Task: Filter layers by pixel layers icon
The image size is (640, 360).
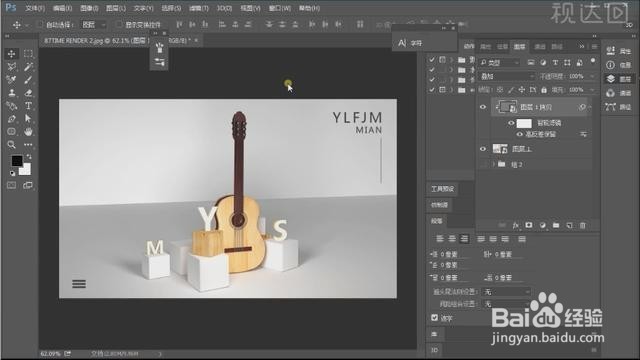Action: [531, 62]
